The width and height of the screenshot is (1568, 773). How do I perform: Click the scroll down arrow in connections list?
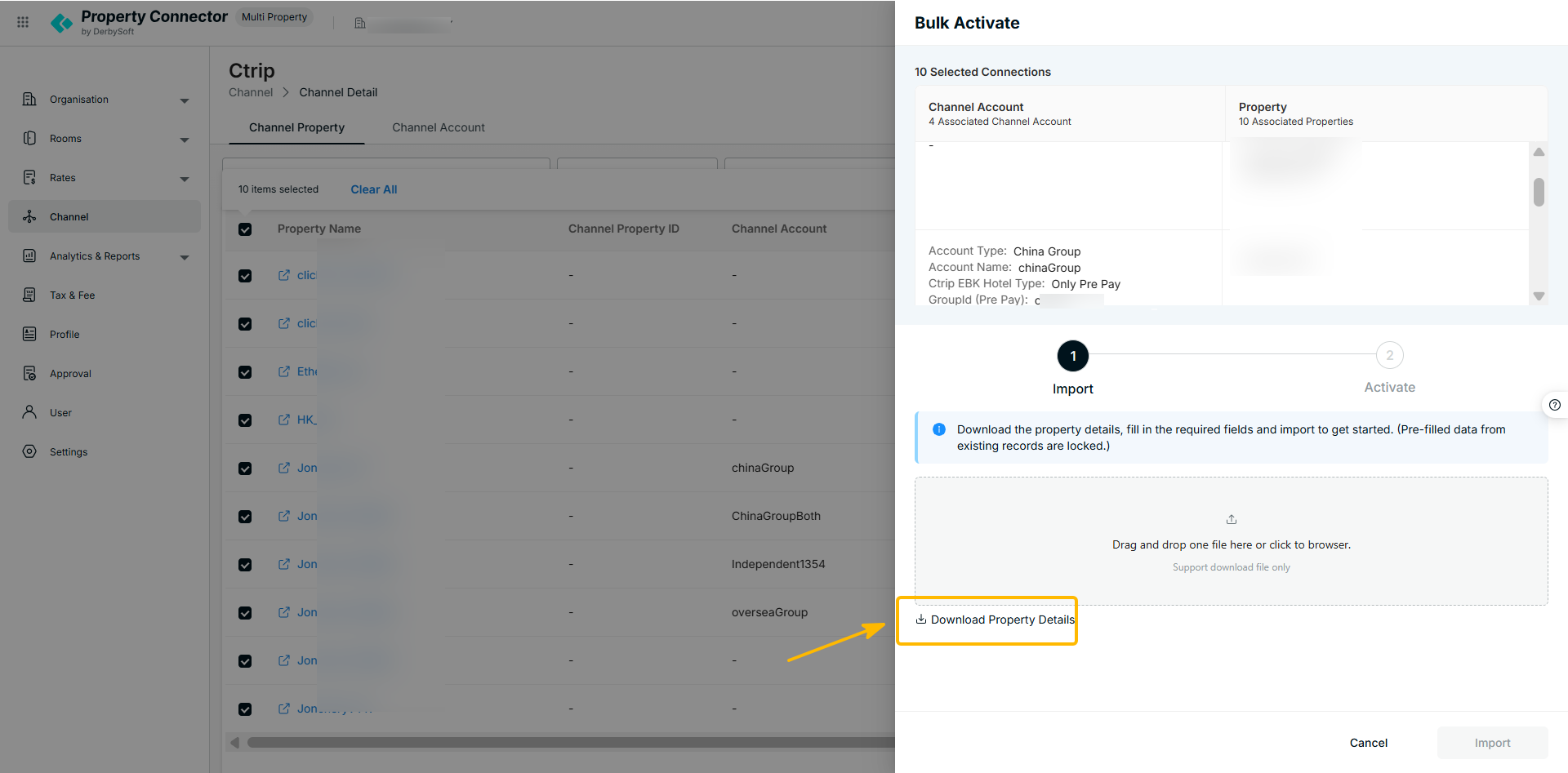[1539, 296]
